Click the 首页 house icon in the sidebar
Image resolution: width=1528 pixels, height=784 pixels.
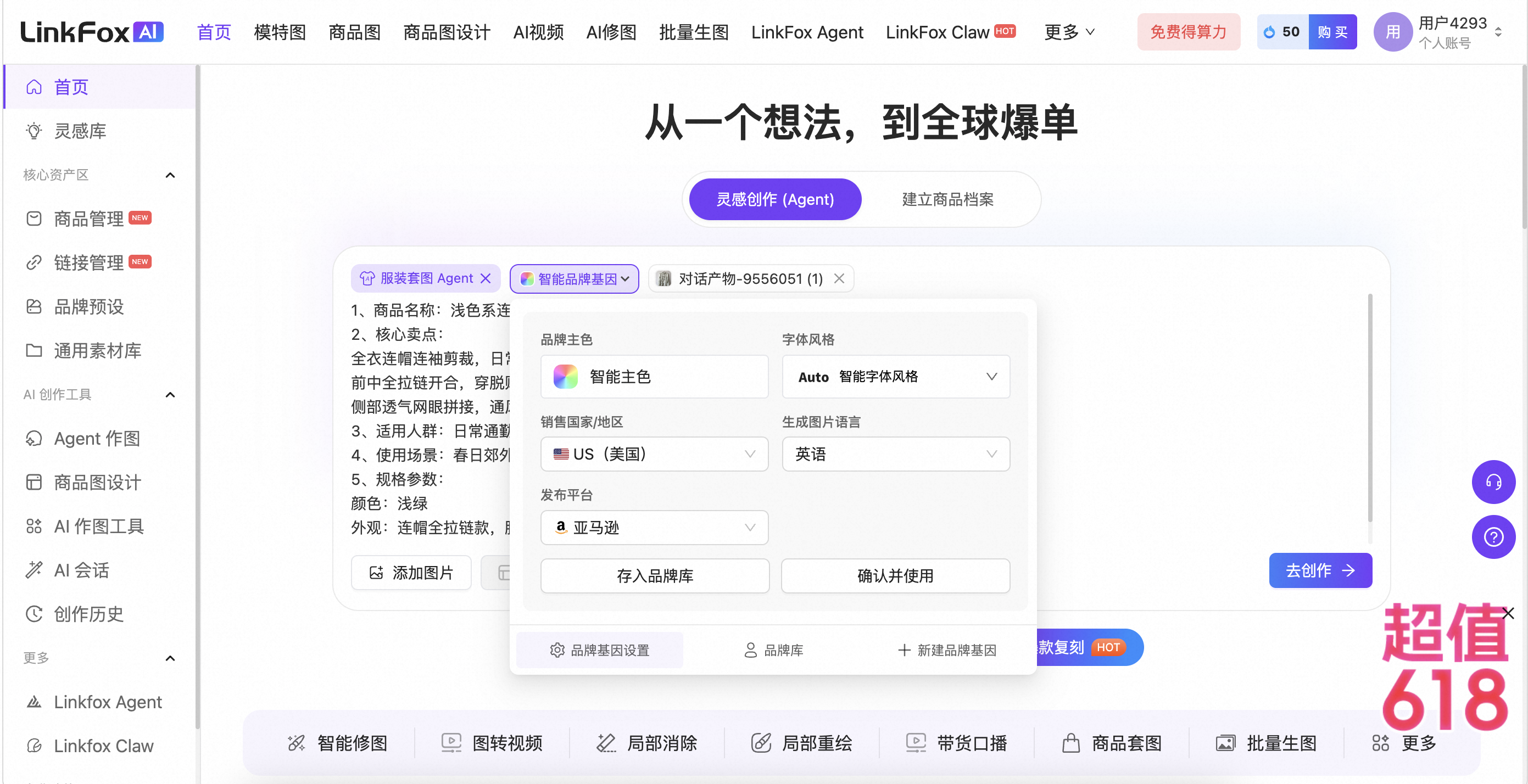pos(34,87)
